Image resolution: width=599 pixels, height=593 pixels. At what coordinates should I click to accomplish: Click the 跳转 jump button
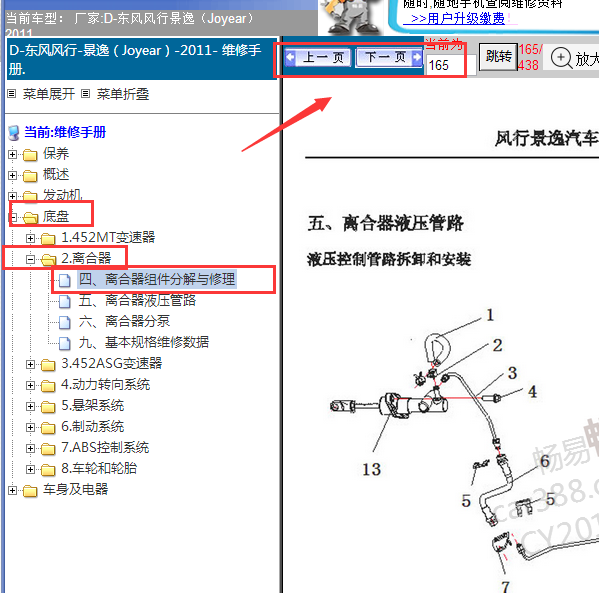point(498,57)
